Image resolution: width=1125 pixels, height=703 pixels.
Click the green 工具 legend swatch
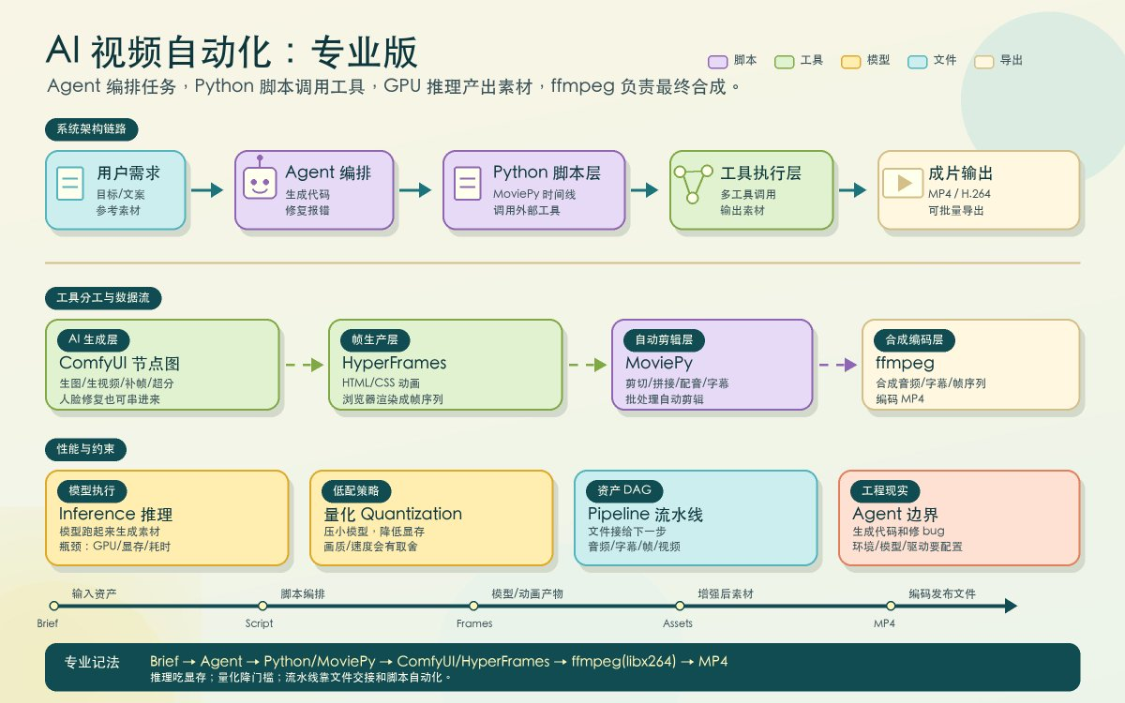click(x=784, y=62)
